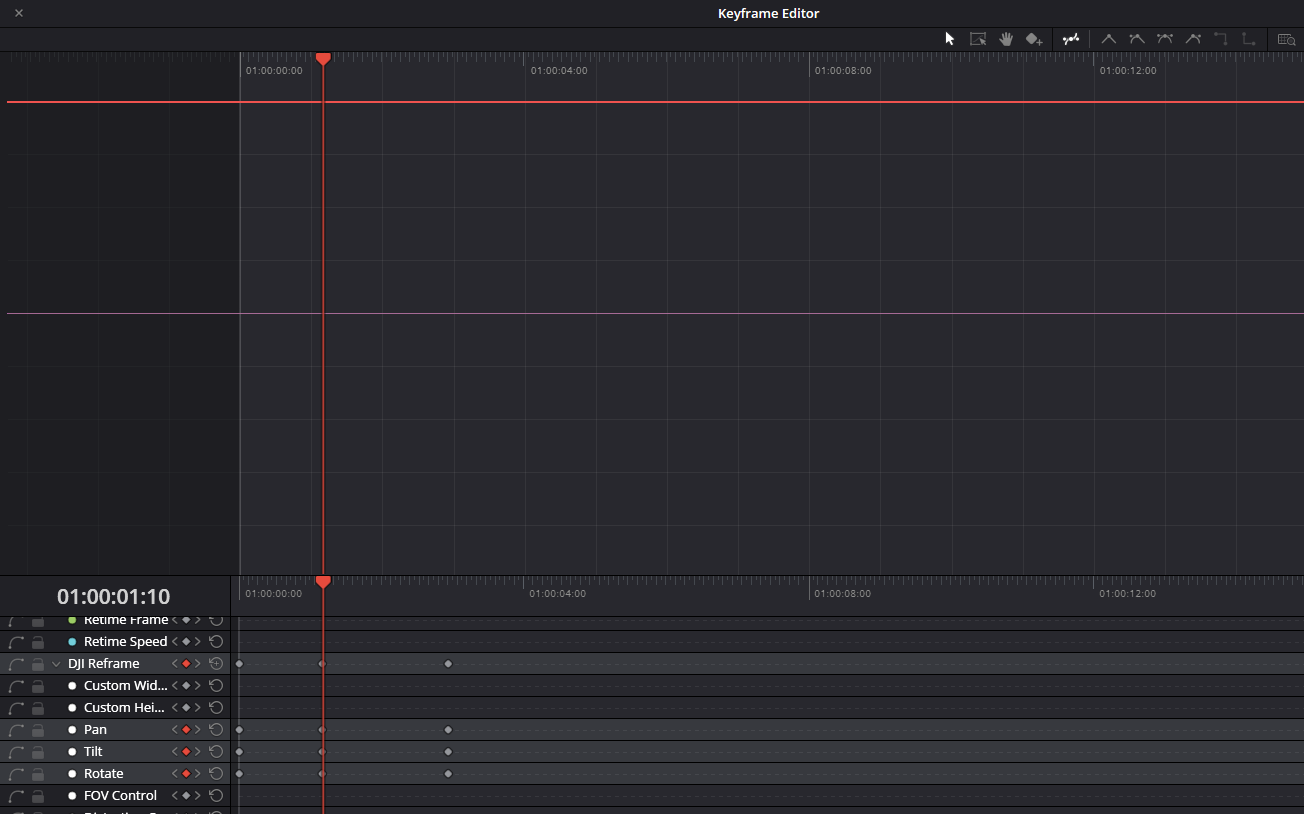Select the add keyframe tool

pos(1034,39)
